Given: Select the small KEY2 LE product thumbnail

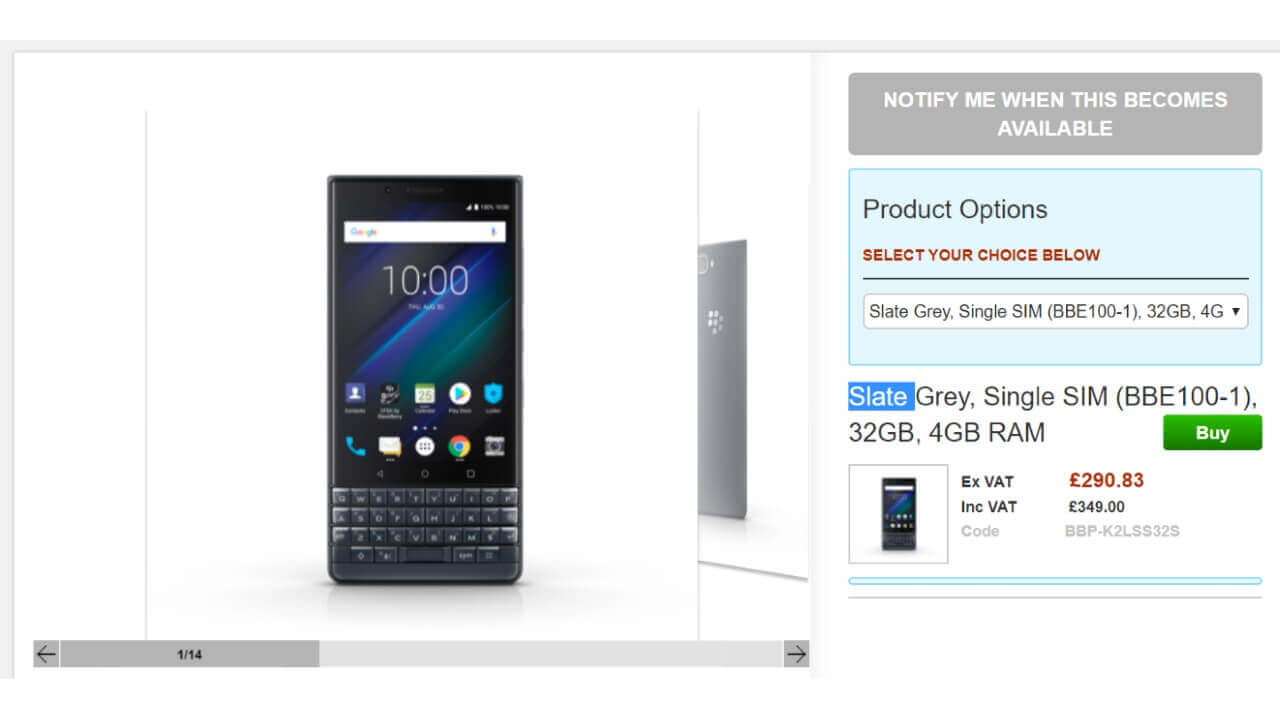Looking at the screenshot, I should click(x=898, y=514).
